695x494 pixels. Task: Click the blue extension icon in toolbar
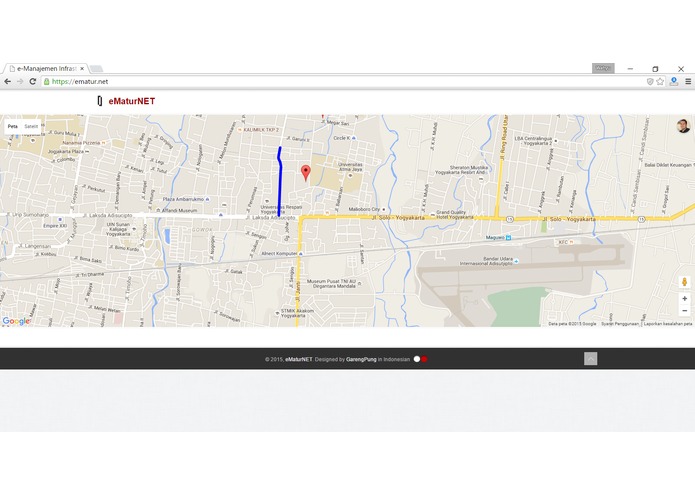[x=674, y=81]
